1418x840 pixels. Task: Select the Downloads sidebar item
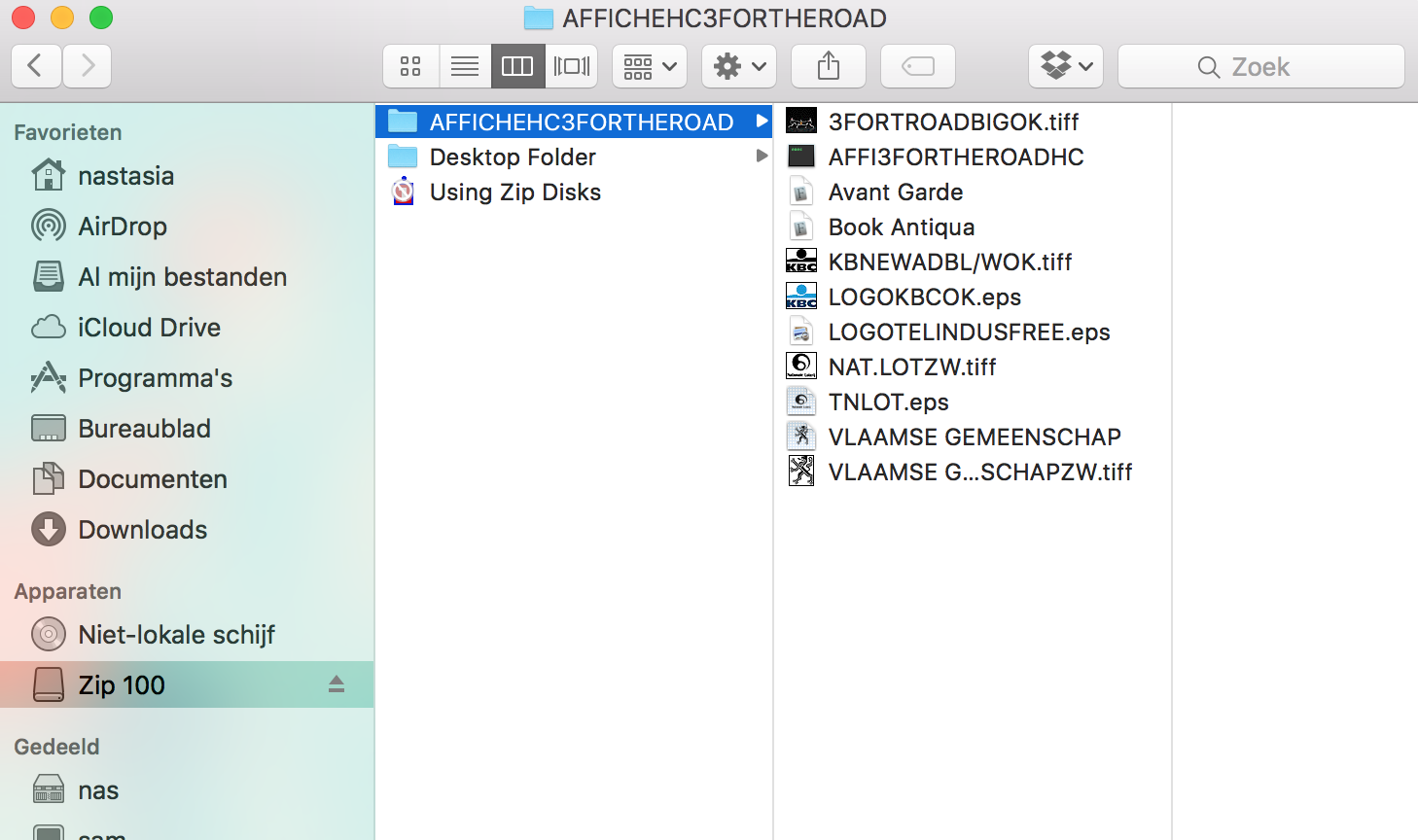click(x=142, y=530)
